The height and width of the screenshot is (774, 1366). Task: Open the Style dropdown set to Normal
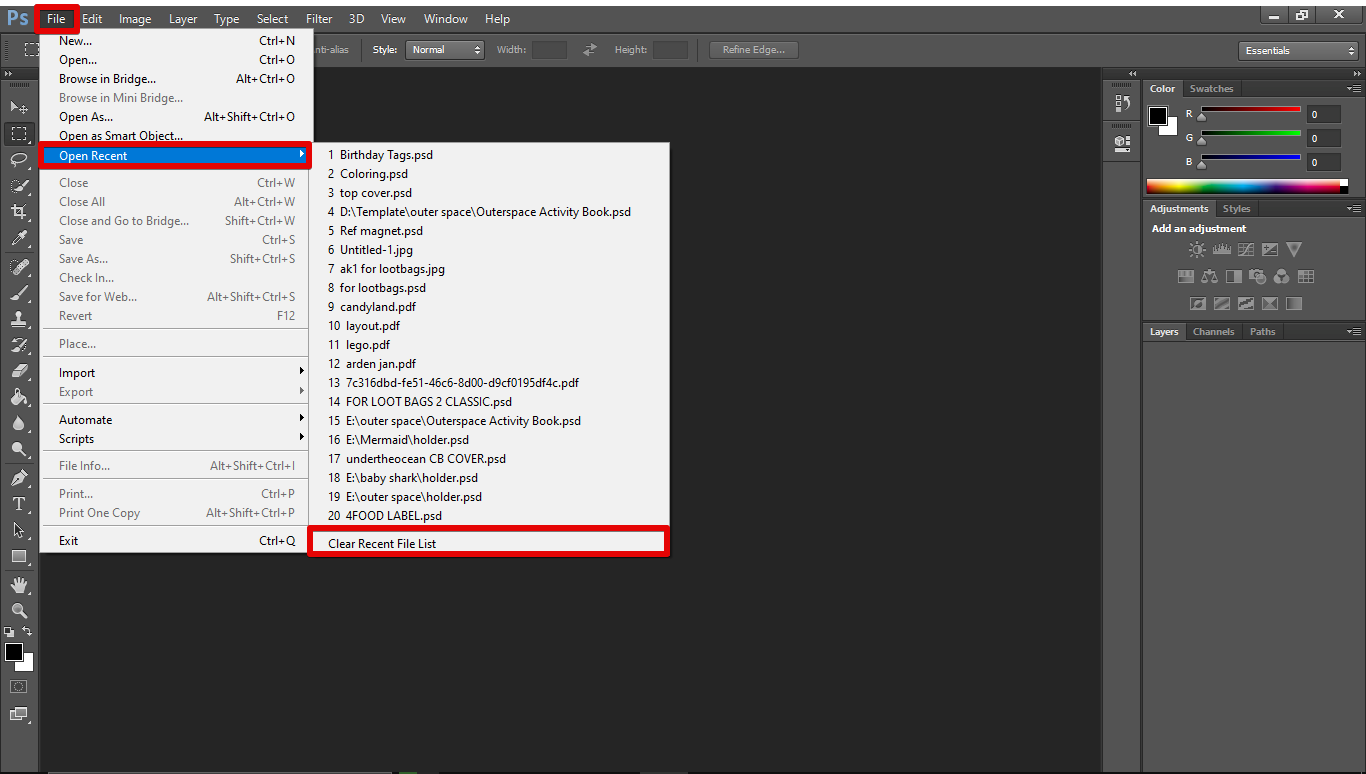[444, 50]
